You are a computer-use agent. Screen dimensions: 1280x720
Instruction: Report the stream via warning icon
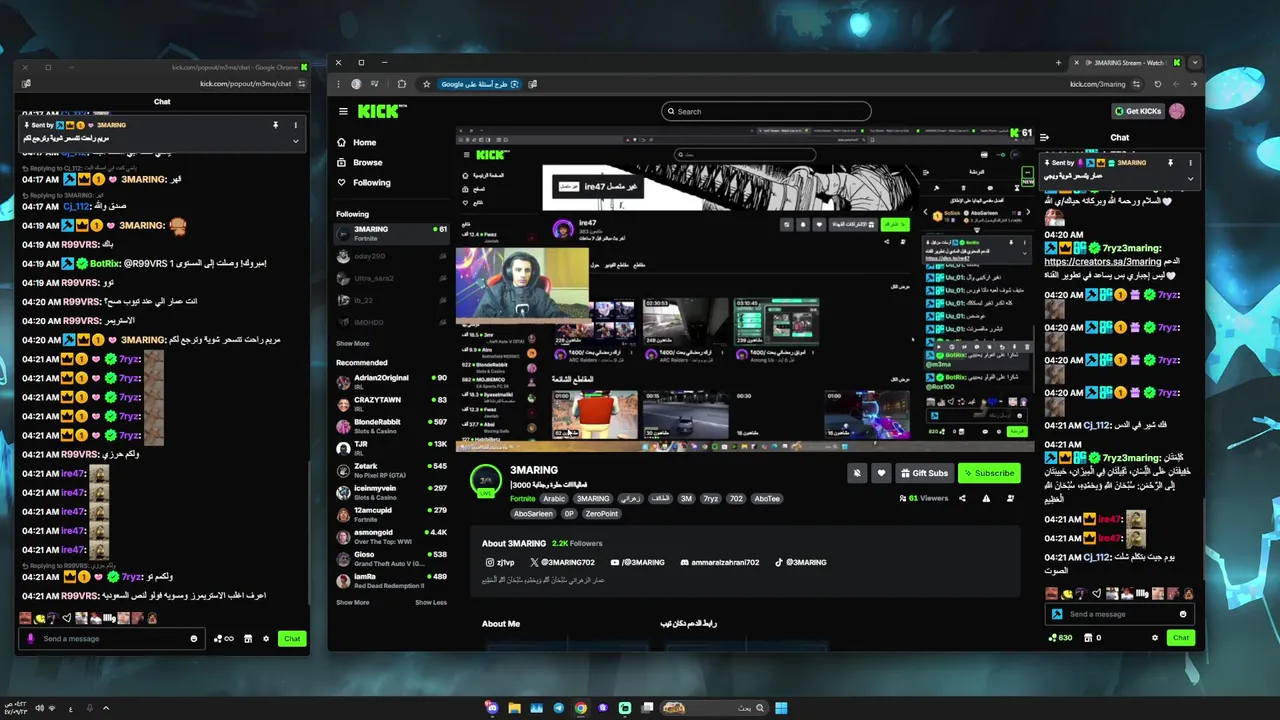[x=986, y=498]
